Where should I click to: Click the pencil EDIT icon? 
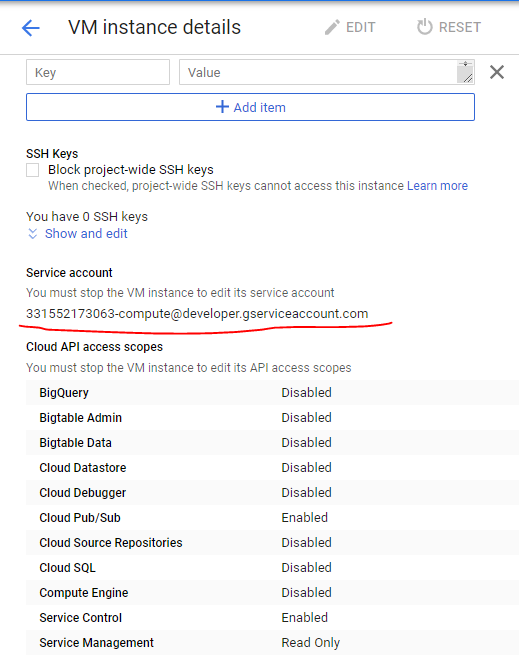click(332, 27)
